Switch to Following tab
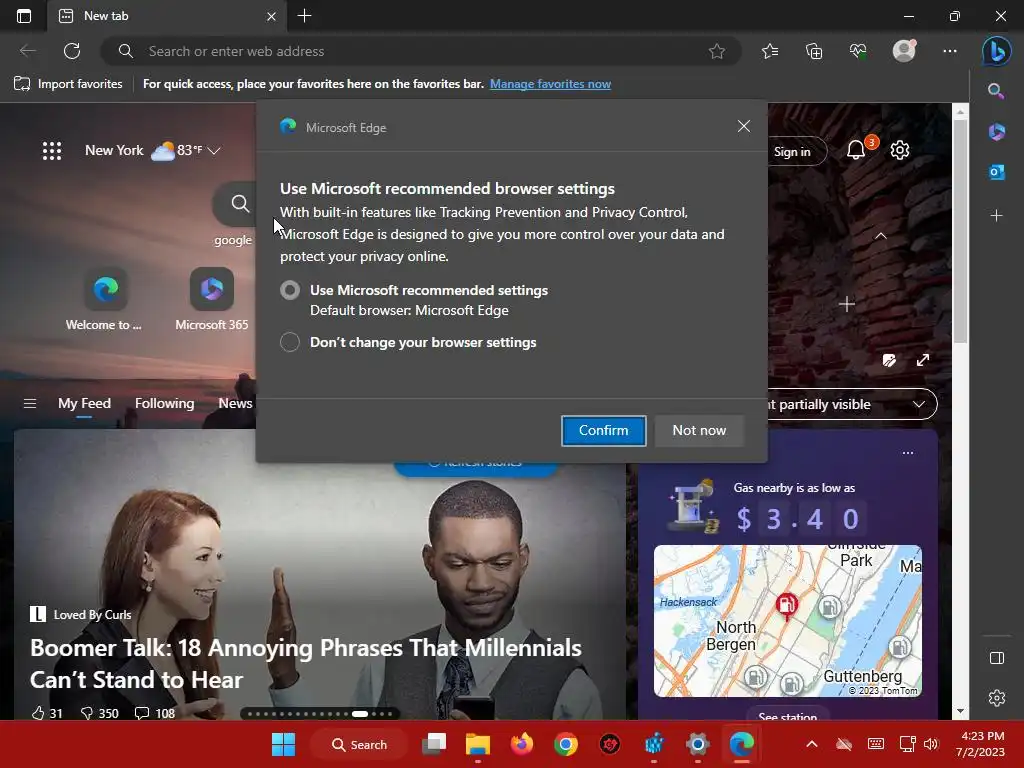The image size is (1024, 768). coord(165,404)
